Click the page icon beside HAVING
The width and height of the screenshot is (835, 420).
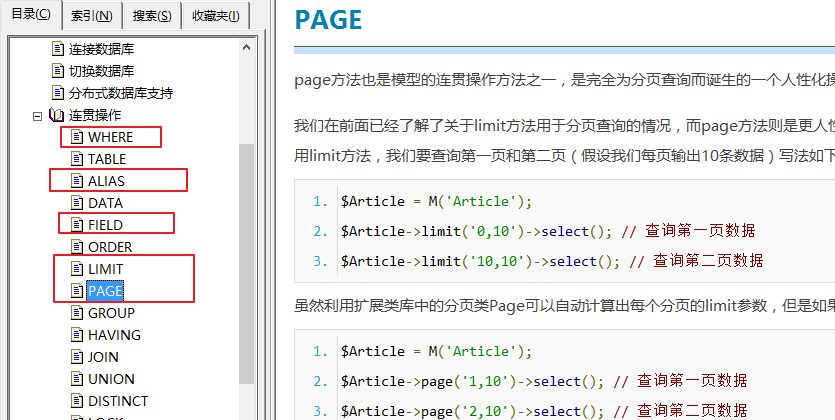pos(77,335)
